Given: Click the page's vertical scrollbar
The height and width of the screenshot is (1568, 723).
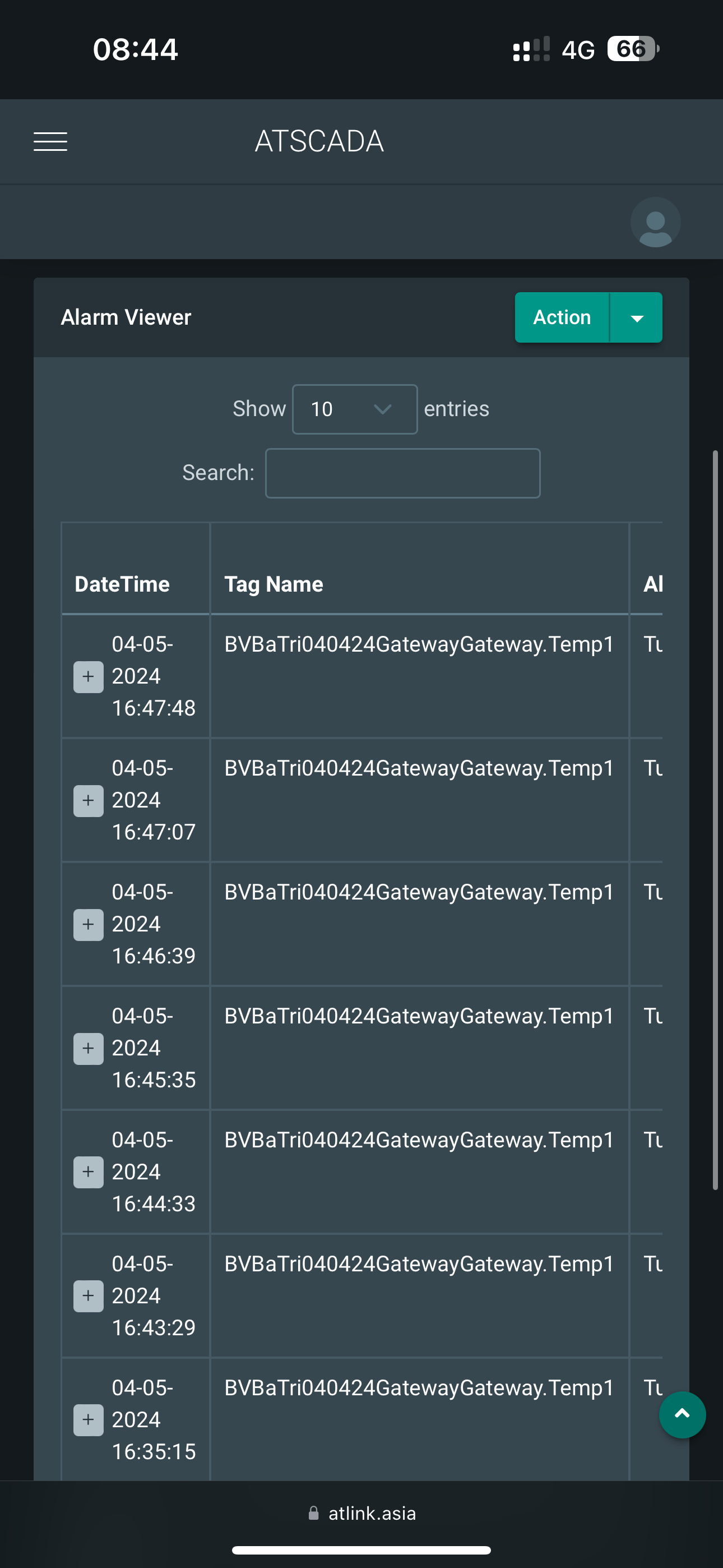Looking at the screenshot, I should (x=715, y=819).
